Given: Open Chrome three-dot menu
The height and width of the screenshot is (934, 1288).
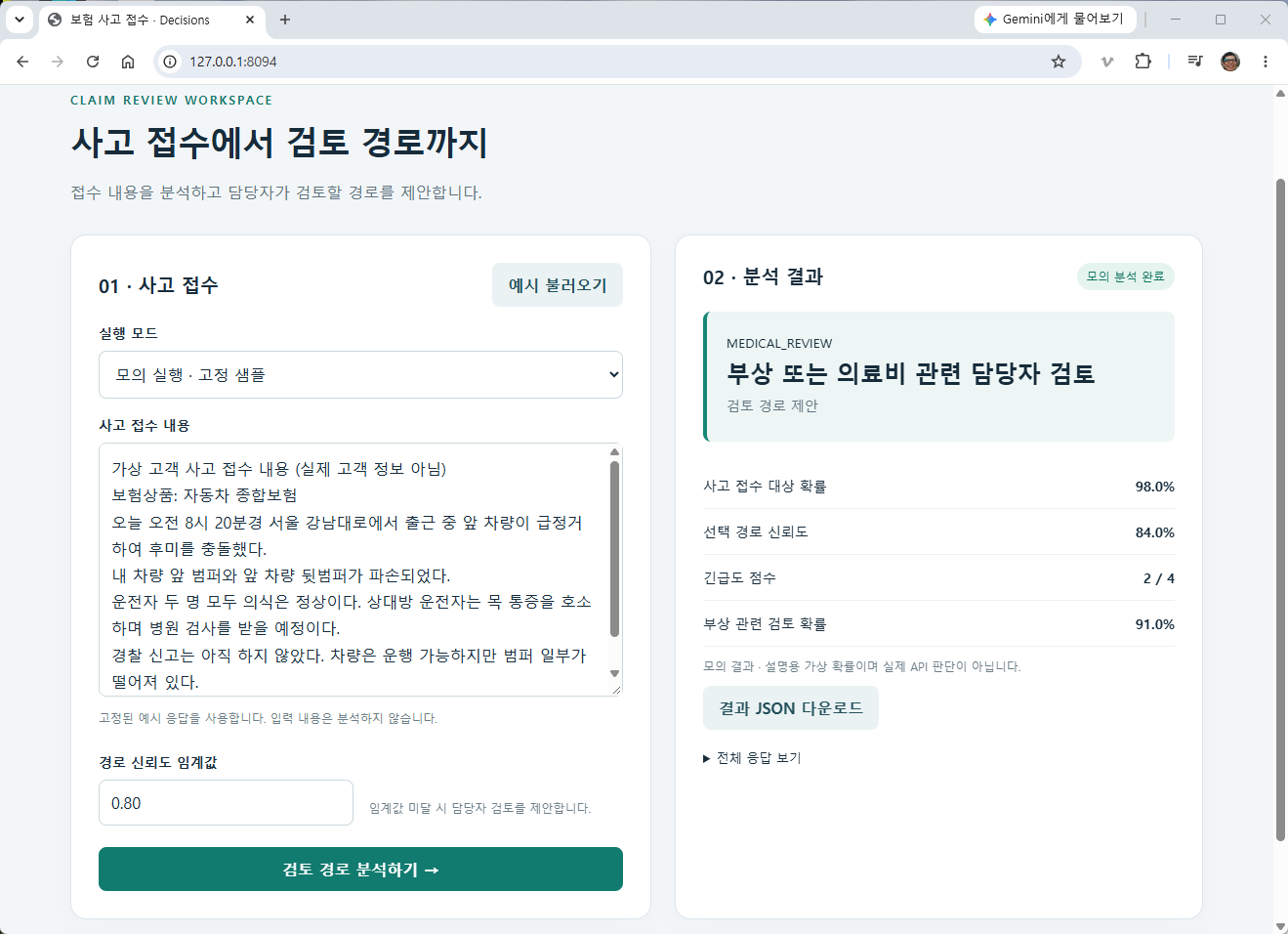Looking at the screenshot, I should pos(1266,62).
